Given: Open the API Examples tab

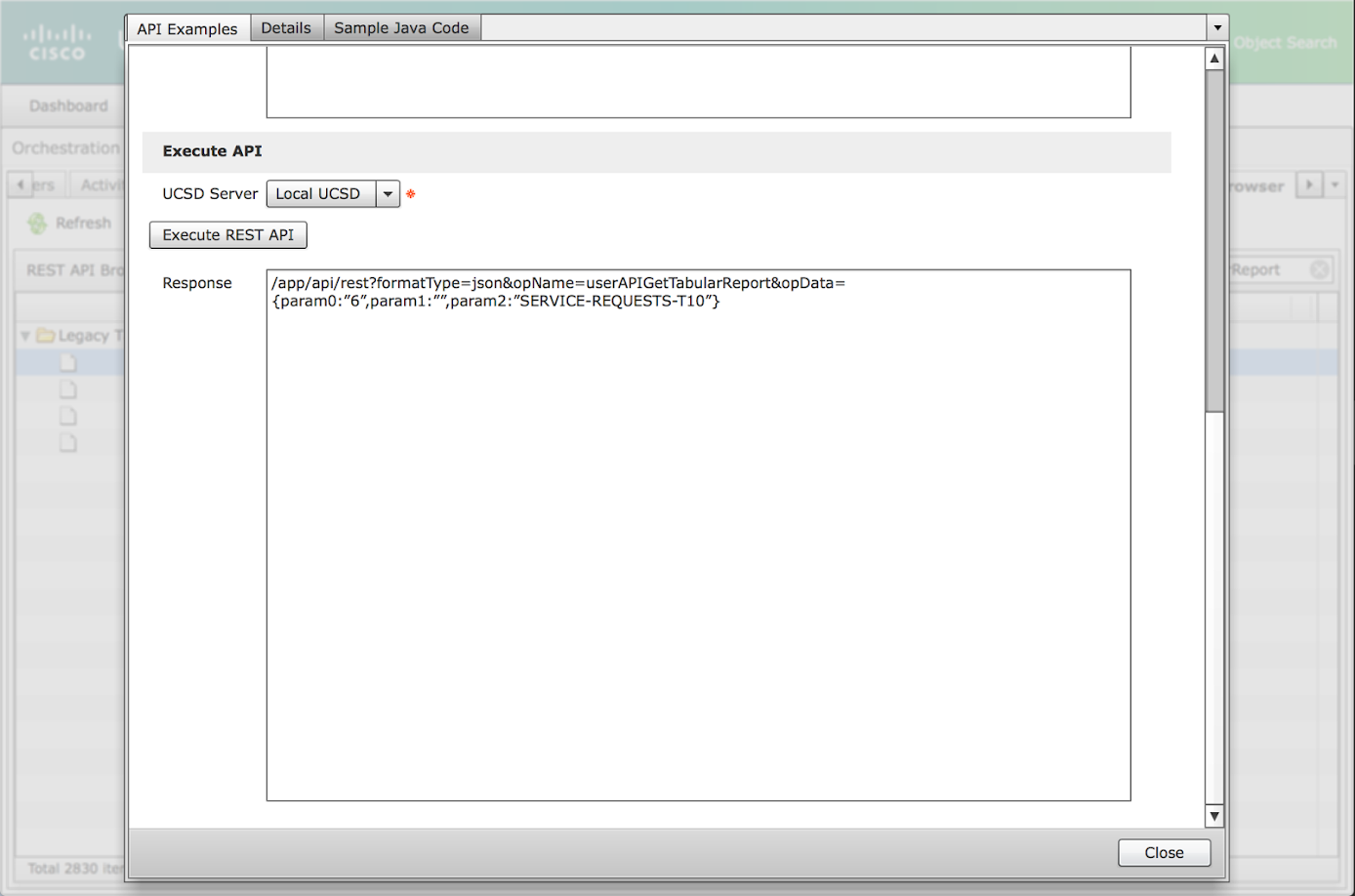Looking at the screenshot, I should [x=187, y=28].
